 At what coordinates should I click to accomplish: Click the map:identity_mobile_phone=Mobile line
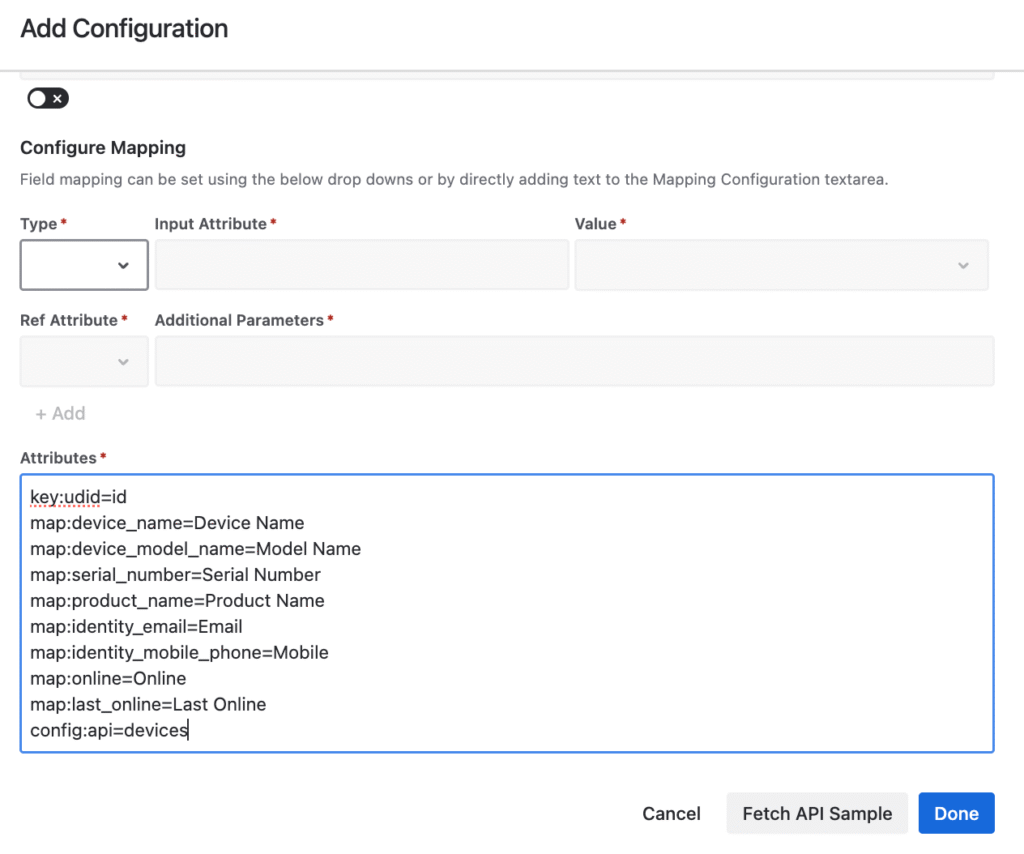(179, 653)
